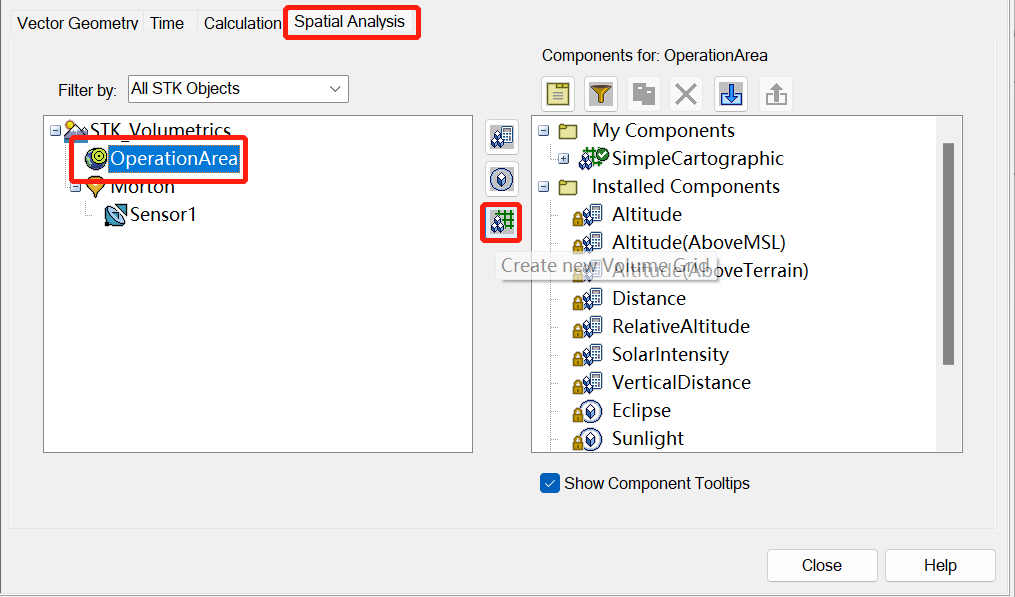The image size is (1015, 597).
Task: Open the Calculation tab
Action: click(242, 23)
